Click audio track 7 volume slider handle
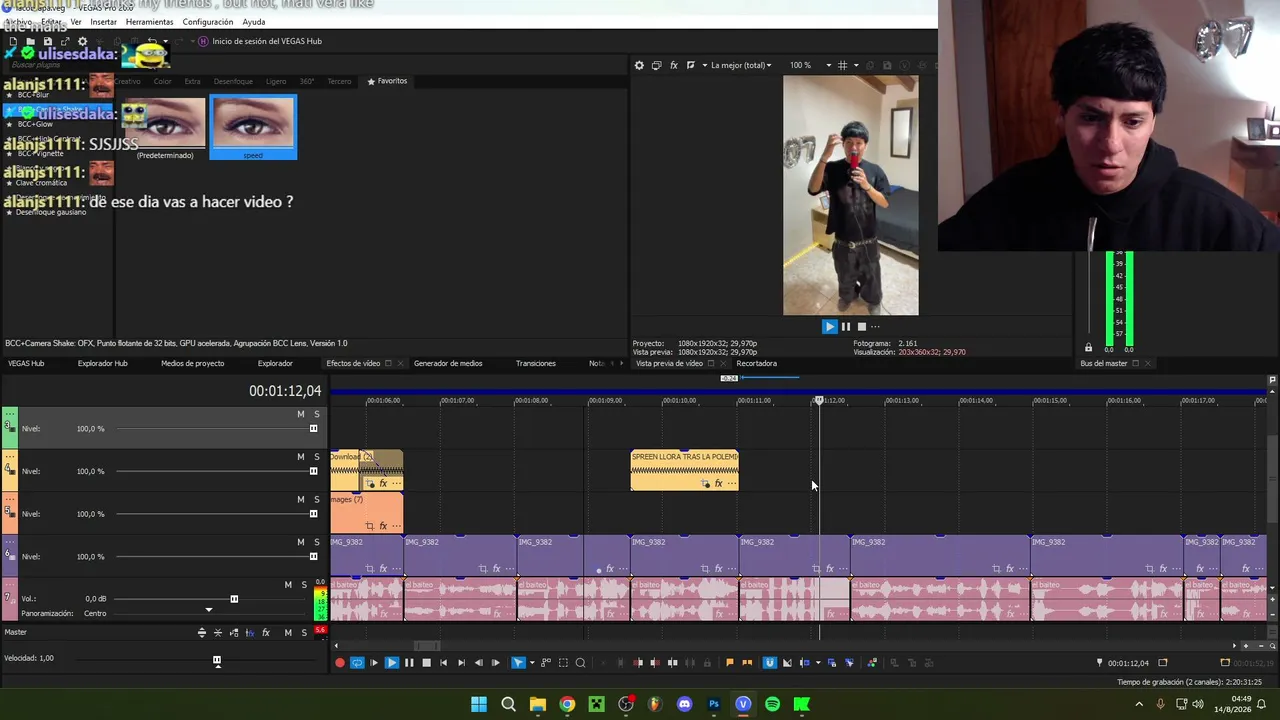Viewport: 1280px width, 720px height. tap(234, 599)
